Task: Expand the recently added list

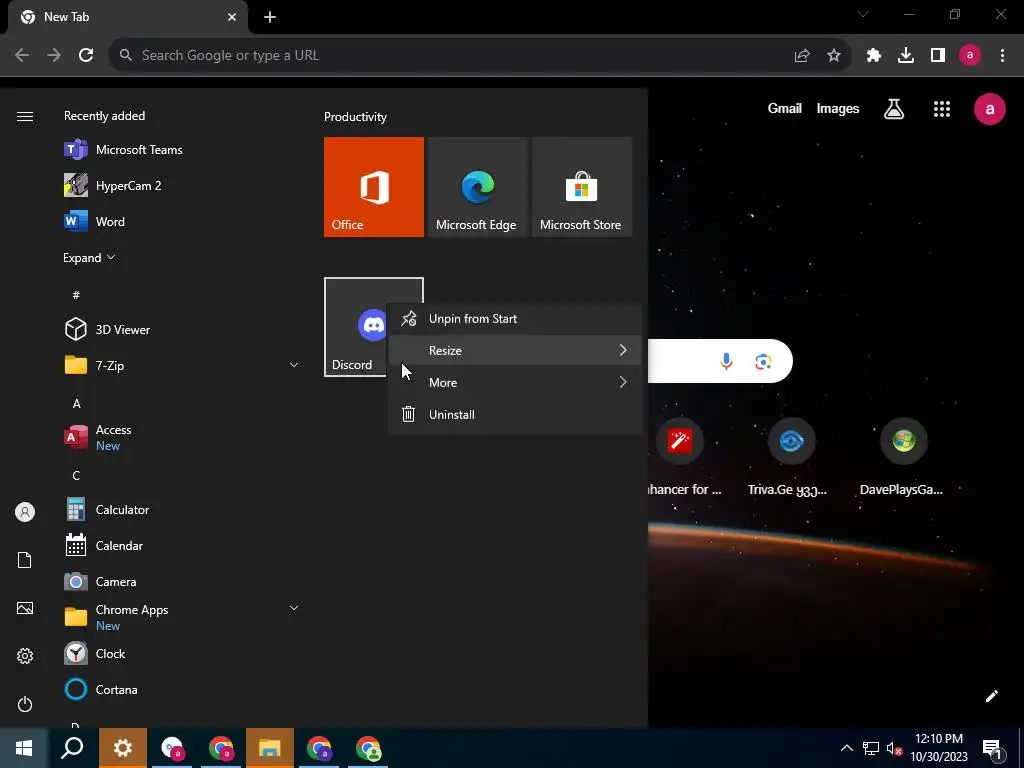Action: pyautogui.click(x=89, y=258)
